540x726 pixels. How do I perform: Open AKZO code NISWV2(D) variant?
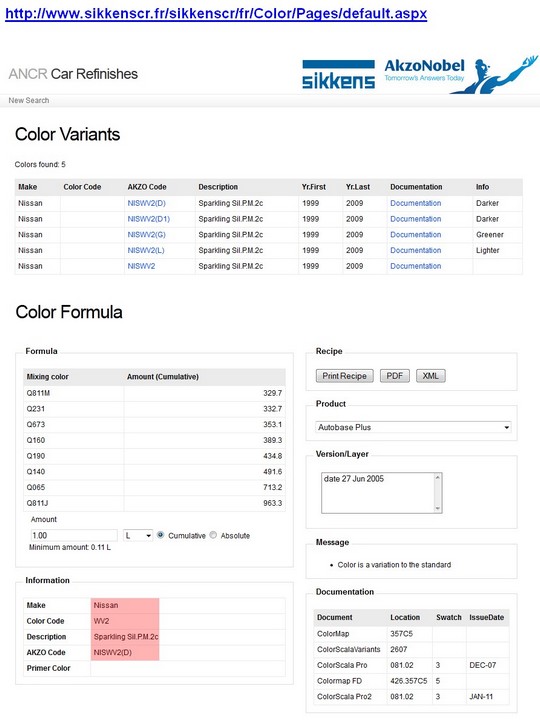point(146,203)
